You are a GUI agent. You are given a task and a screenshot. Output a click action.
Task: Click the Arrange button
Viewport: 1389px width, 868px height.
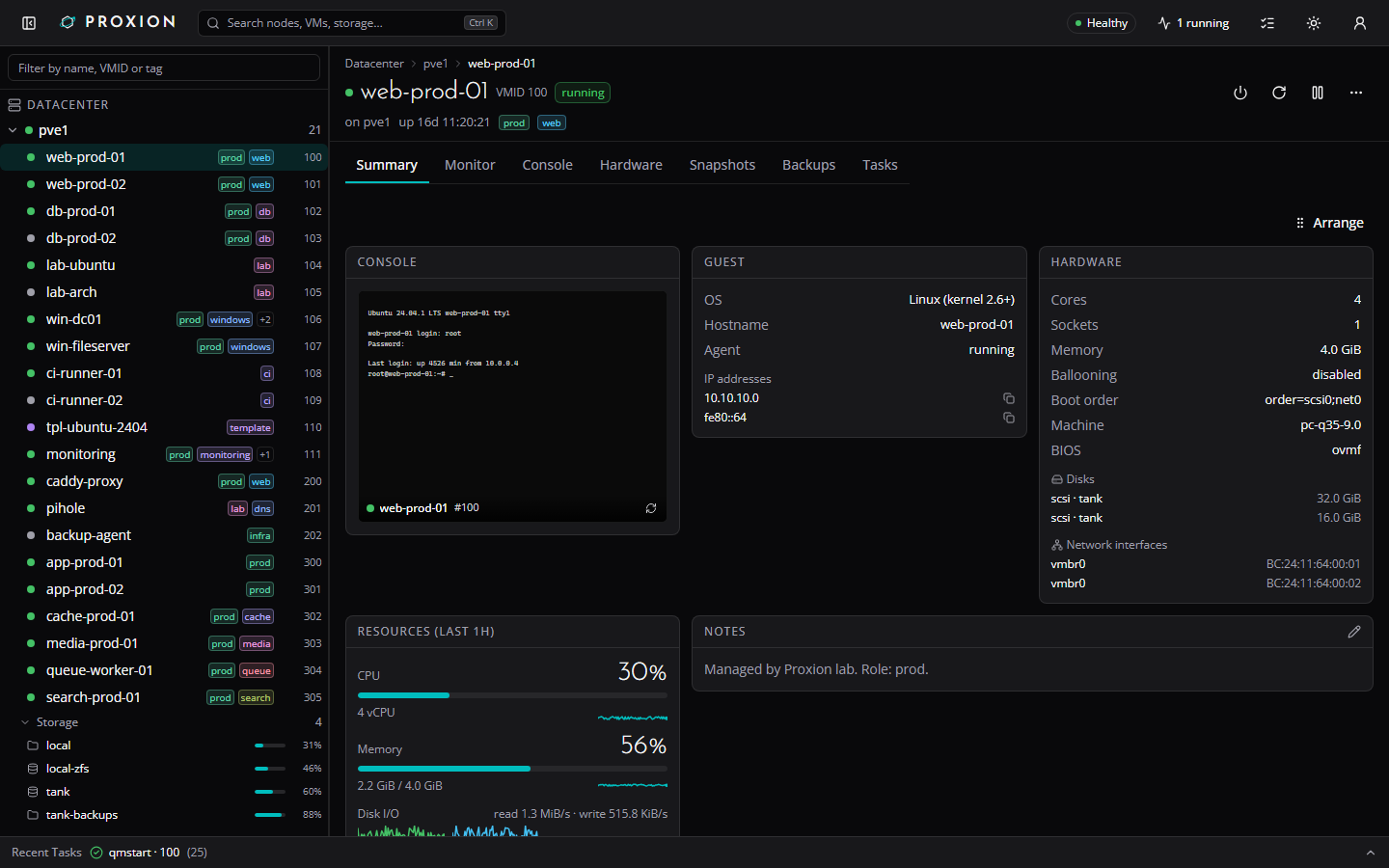click(x=1329, y=223)
